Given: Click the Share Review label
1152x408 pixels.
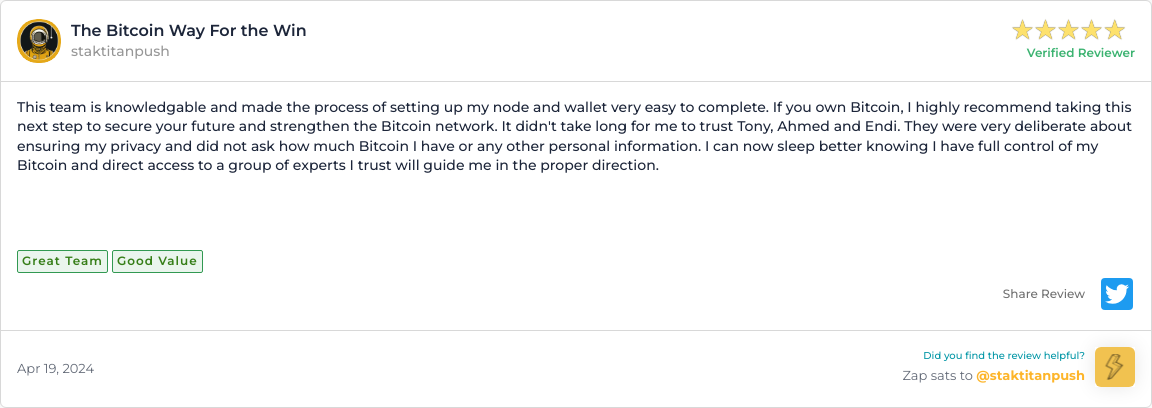Looking at the screenshot, I should [x=1043, y=294].
